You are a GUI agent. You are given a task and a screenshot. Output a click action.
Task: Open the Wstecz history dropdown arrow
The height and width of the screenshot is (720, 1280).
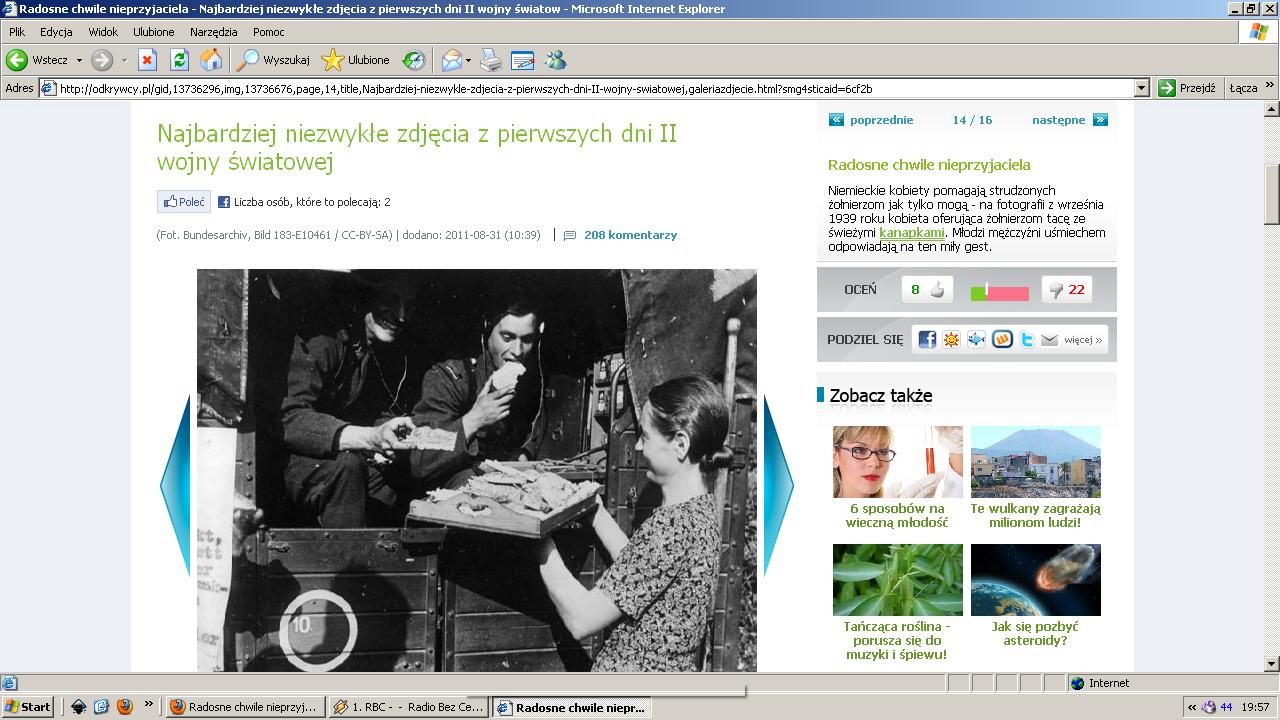click(x=79, y=60)
